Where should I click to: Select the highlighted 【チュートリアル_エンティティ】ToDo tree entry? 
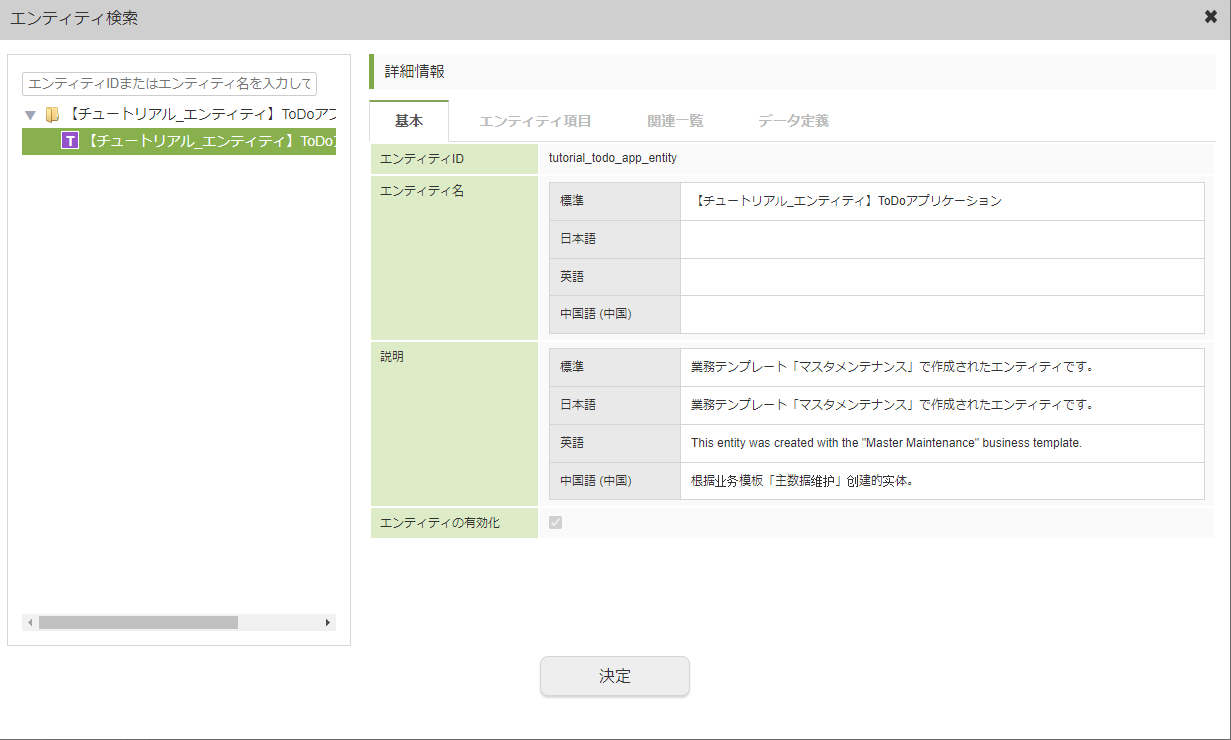[179, 141]
